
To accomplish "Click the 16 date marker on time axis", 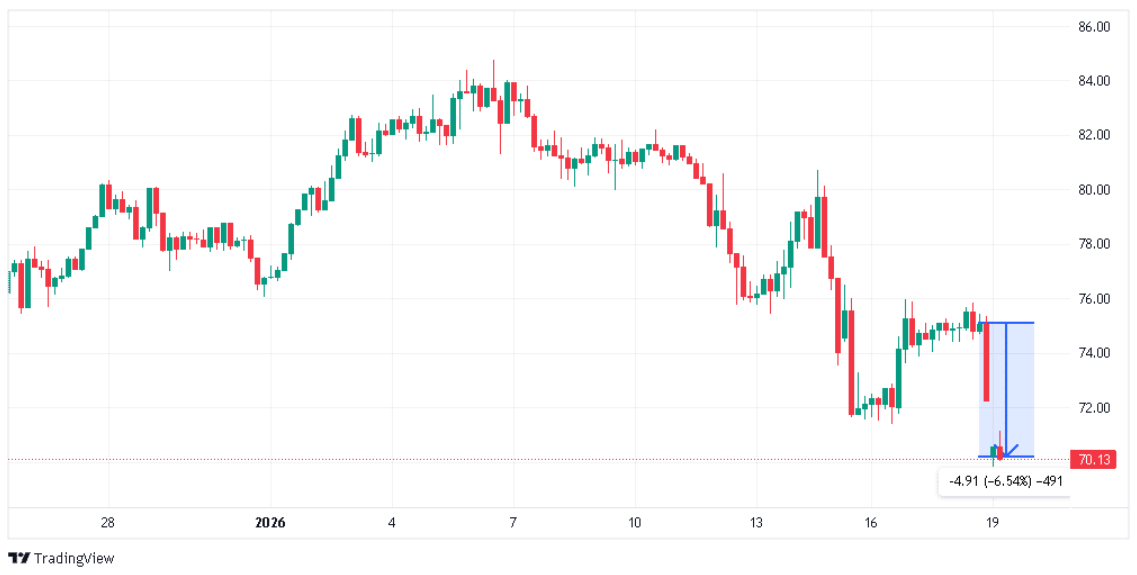I will click(871, 522).
